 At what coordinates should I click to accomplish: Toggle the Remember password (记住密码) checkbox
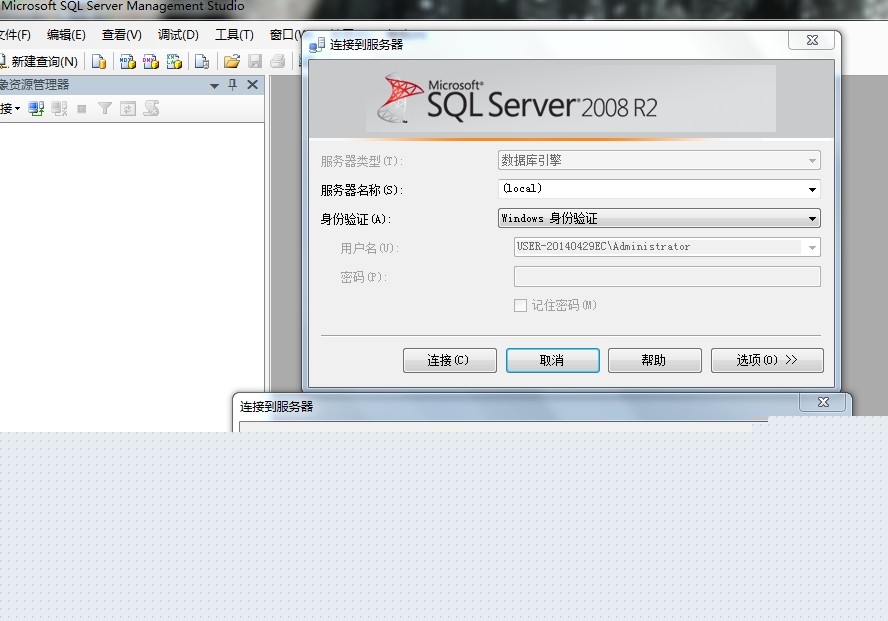520,306
